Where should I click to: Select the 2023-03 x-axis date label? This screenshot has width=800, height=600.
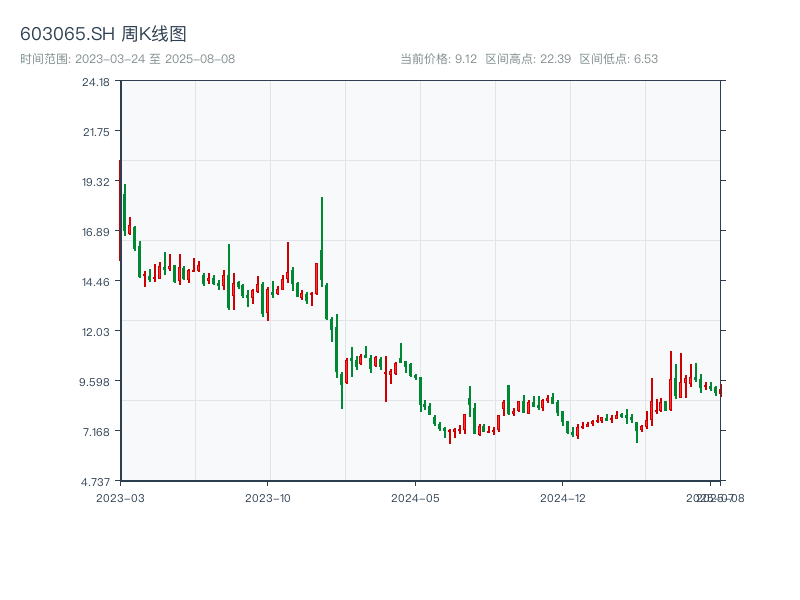coord(120,497)
